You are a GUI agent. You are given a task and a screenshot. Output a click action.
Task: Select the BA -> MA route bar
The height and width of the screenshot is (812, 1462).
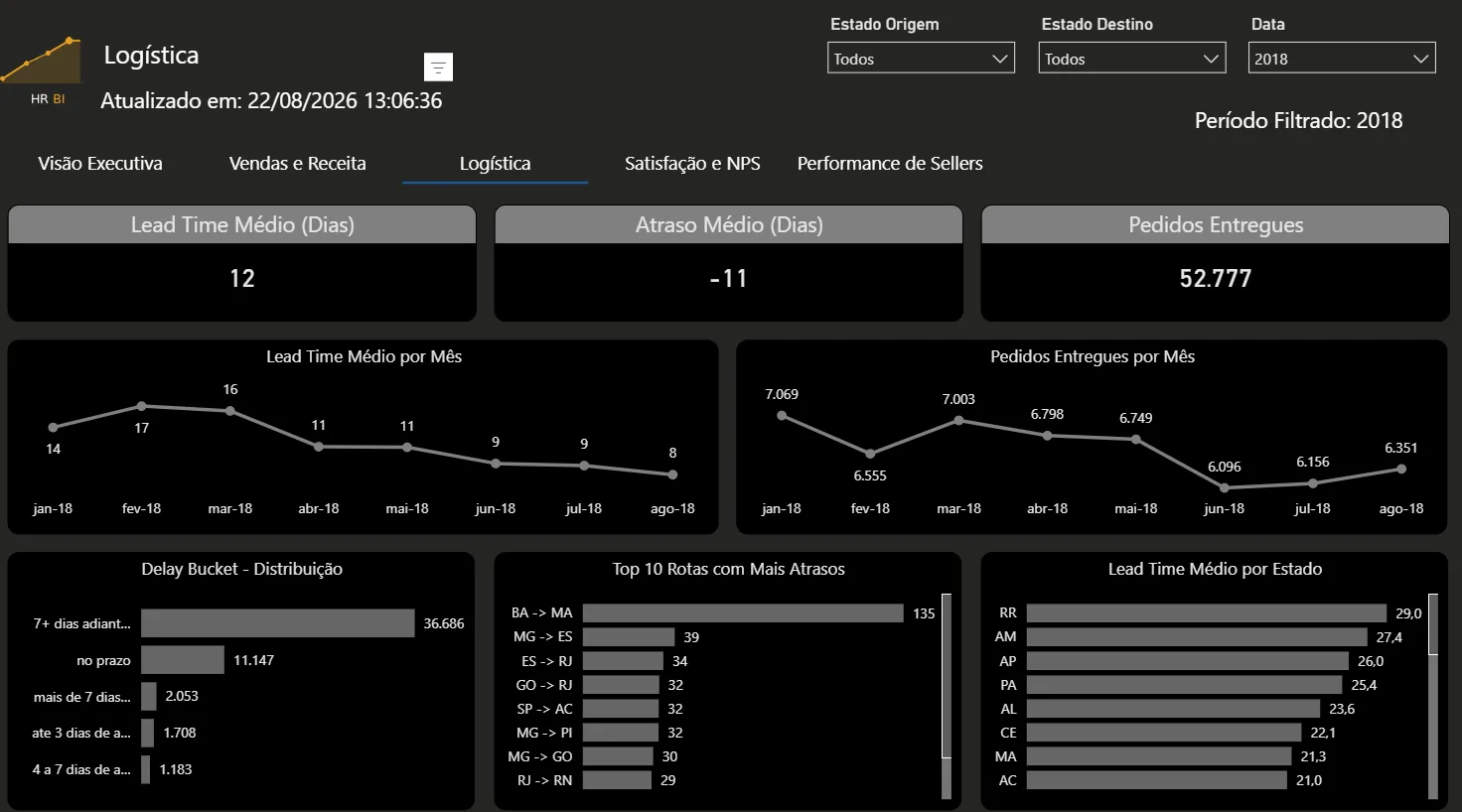[743, 613]
